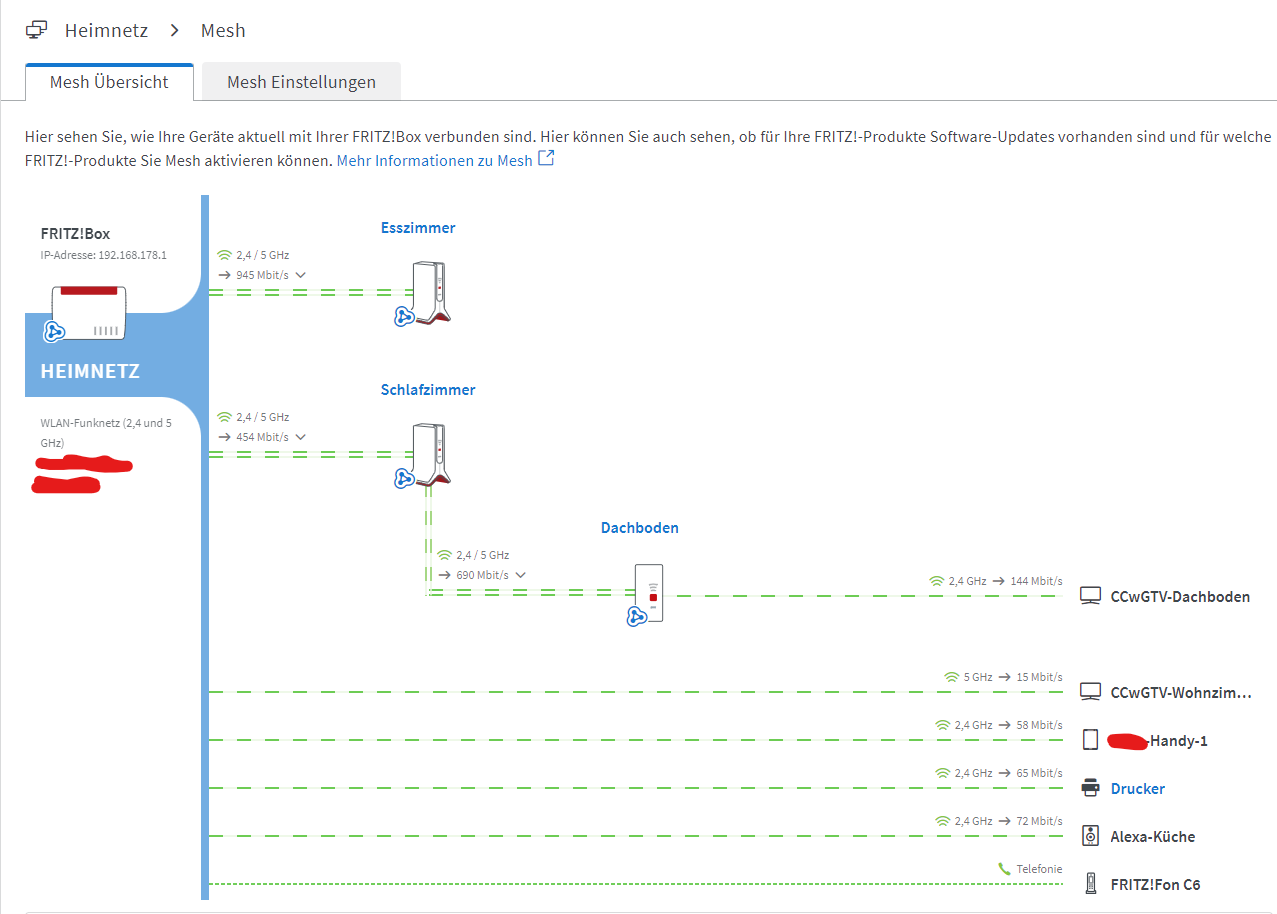
Task: Click the green Telefonie phone icon
Action: [x=1004, y=869]
